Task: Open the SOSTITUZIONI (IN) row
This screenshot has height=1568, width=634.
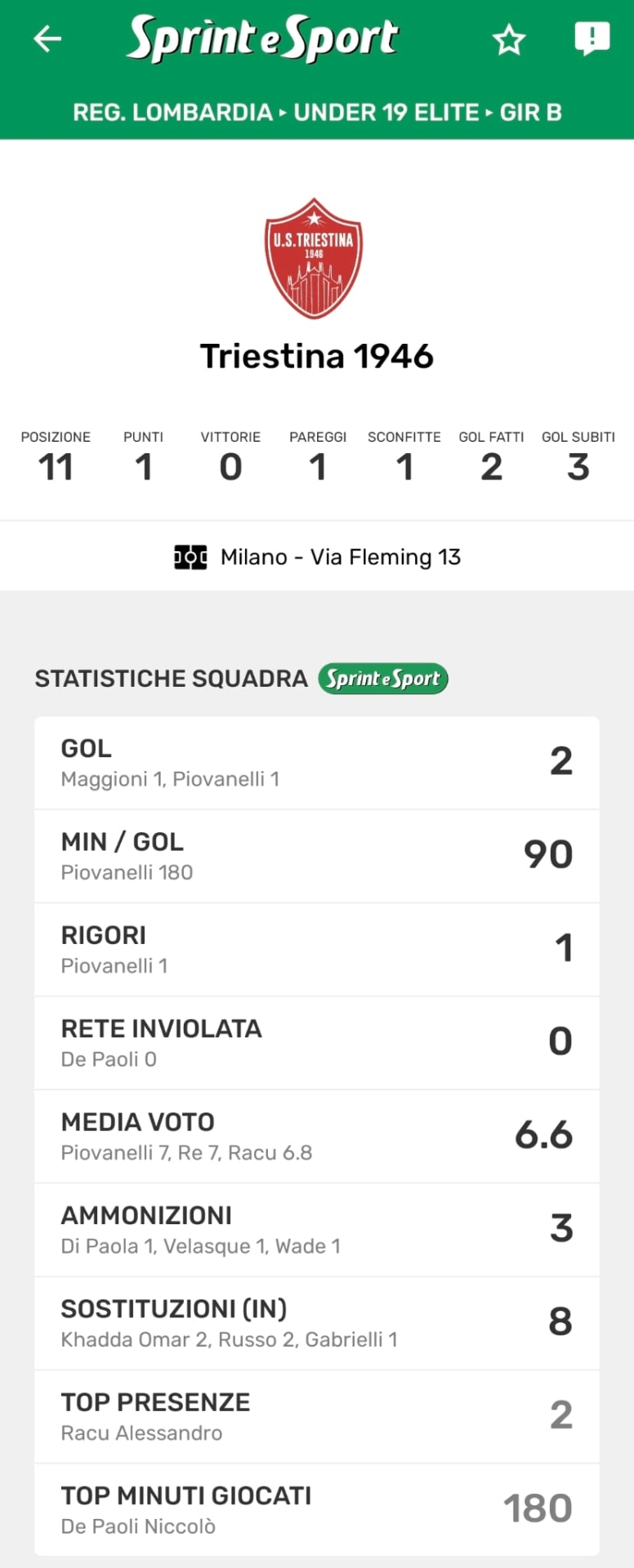Action: (317, 1323)
